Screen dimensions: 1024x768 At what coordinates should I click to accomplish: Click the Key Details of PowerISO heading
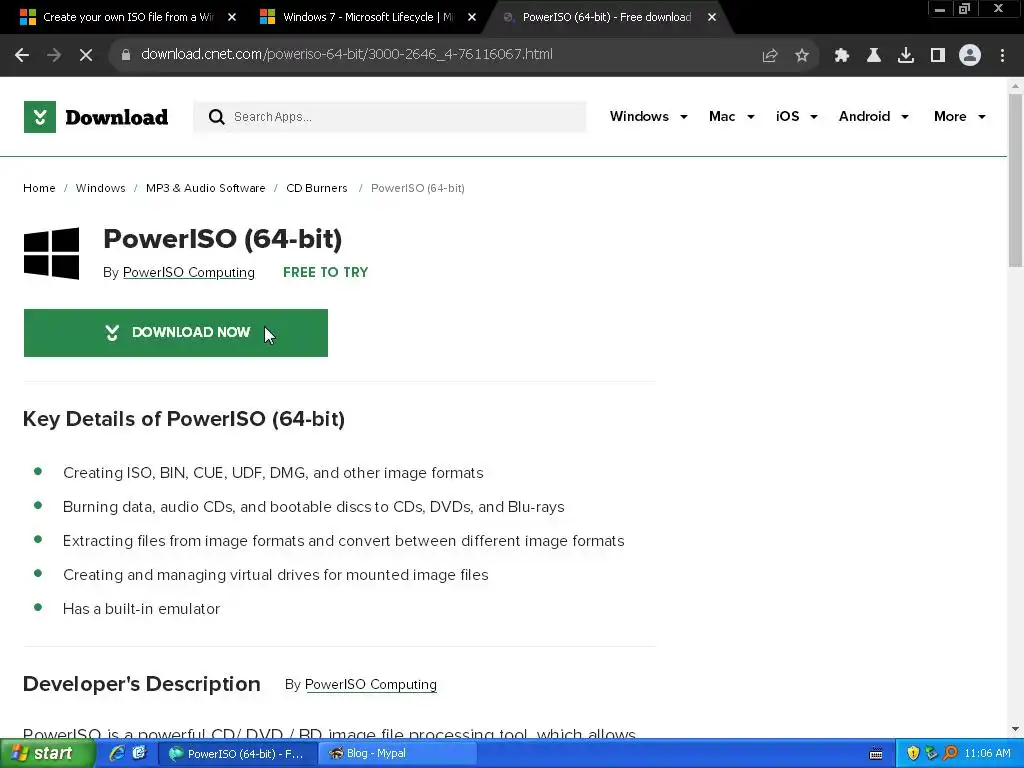pos(184,419)
